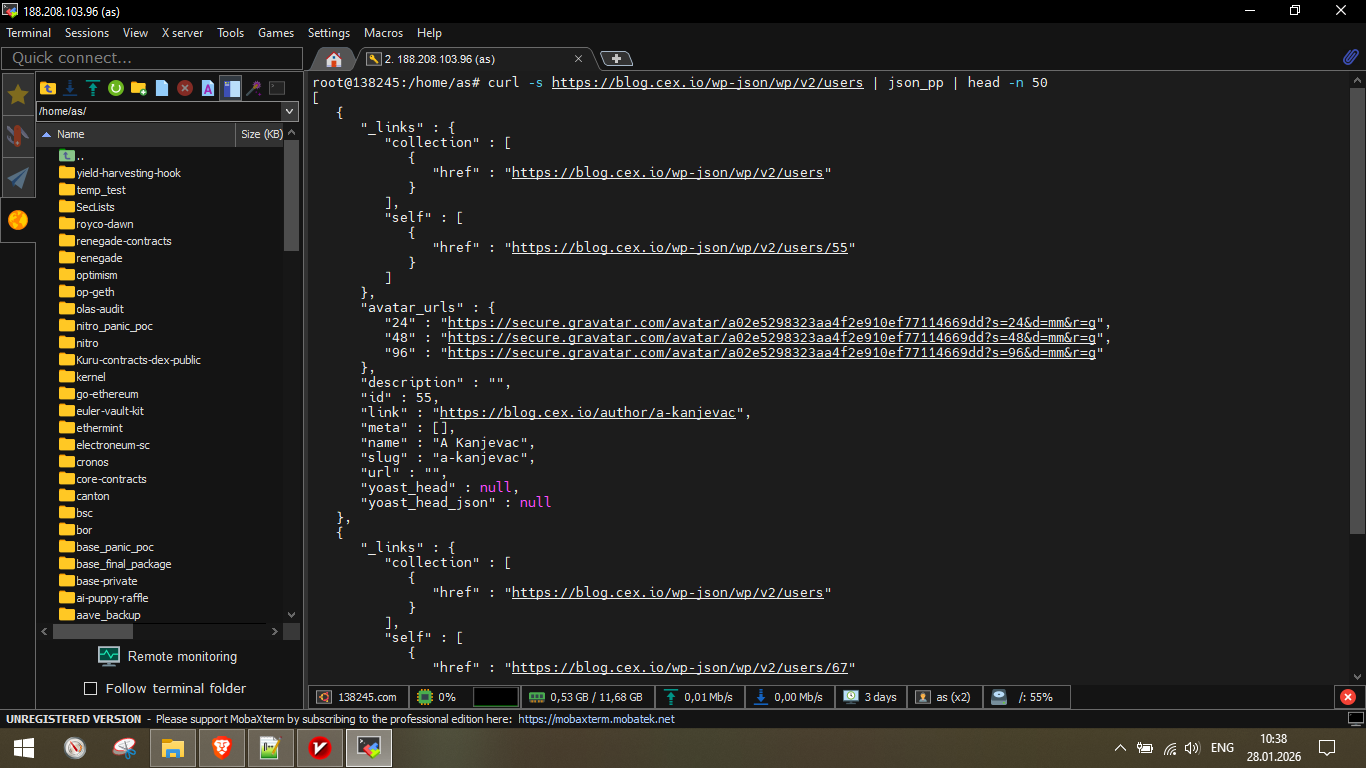1366x768 pixels.
Task: Open the Tools menu
Action: click(231, 33)
